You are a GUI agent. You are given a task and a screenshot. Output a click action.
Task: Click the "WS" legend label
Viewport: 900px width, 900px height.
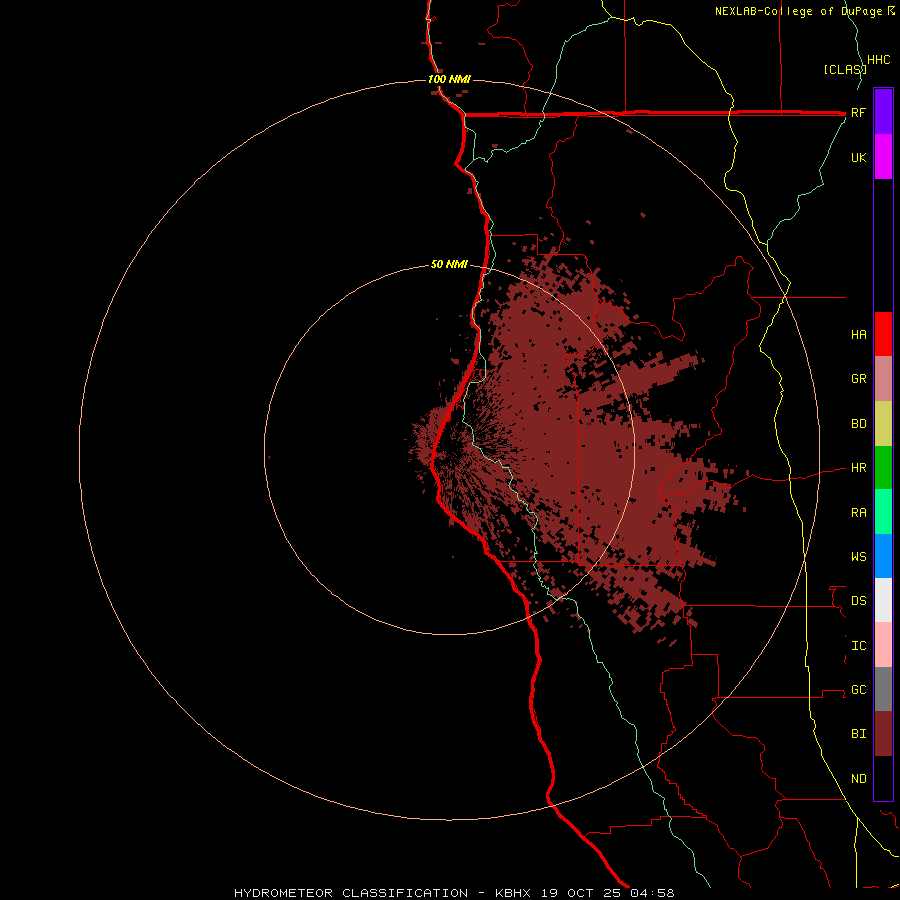pos(858,557)
